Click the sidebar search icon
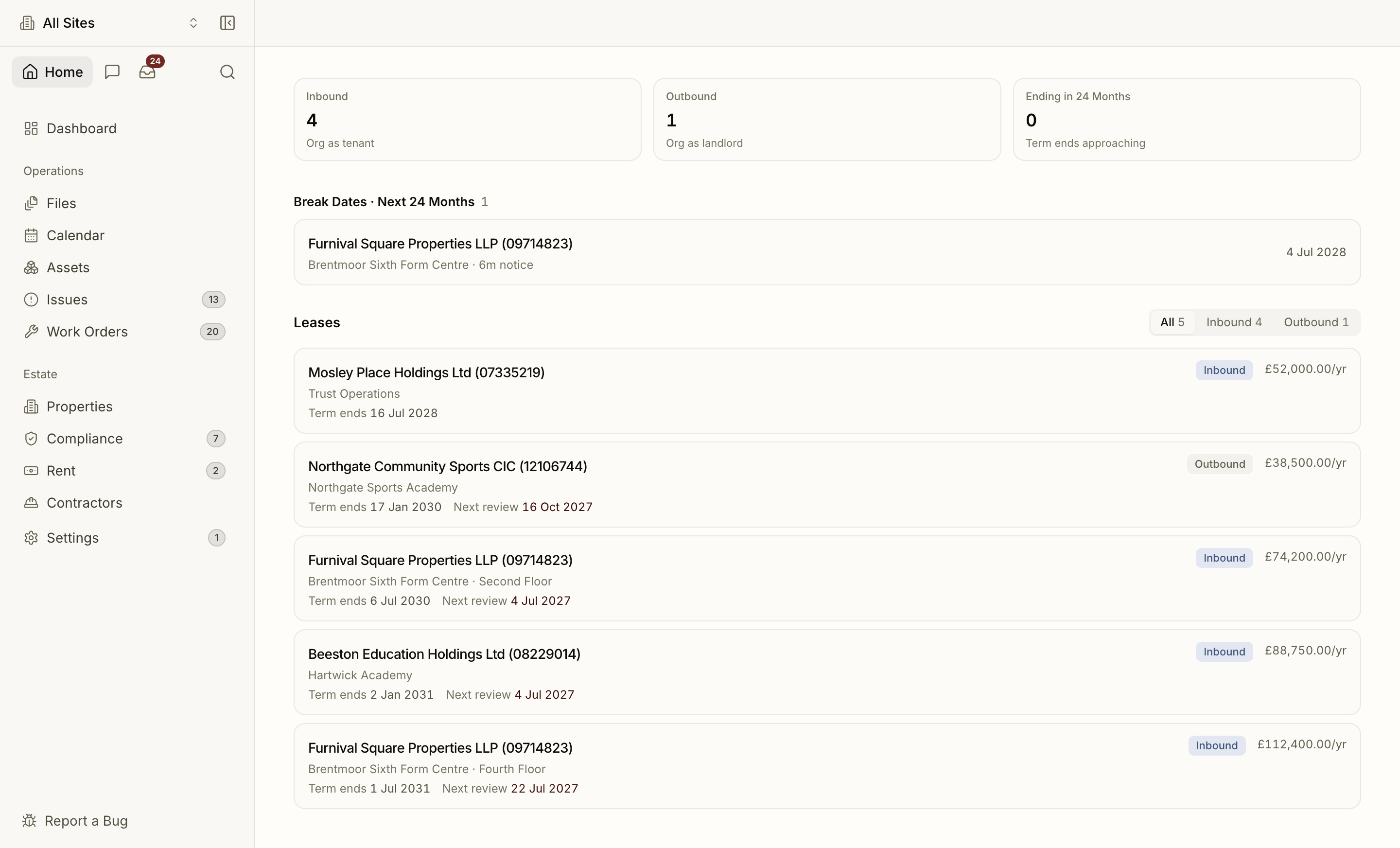This screenshot has height=848, width=1400. (x=227, y=72)
